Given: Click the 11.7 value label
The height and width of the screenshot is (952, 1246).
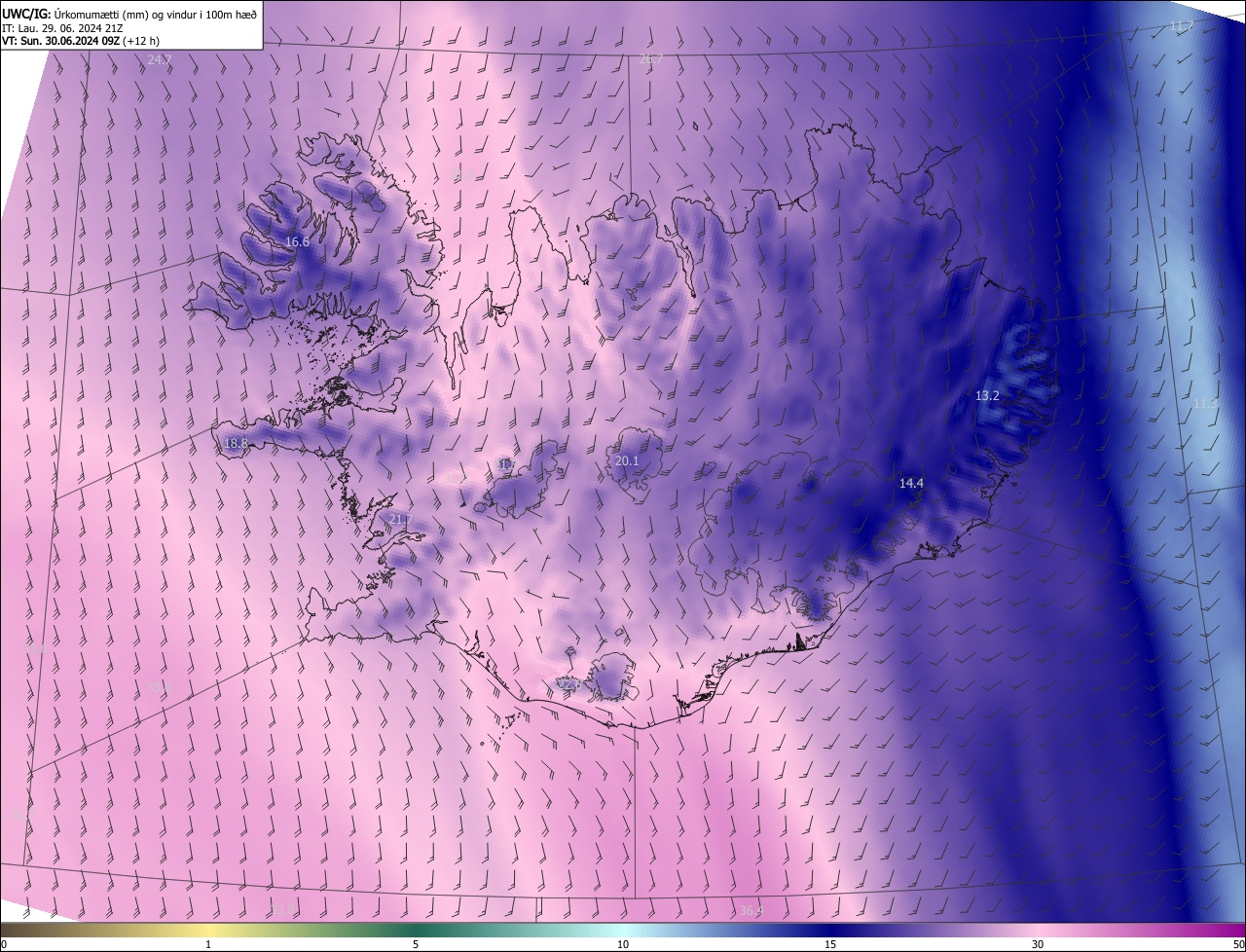Looking at the screenshot, I should [1181, 26].
